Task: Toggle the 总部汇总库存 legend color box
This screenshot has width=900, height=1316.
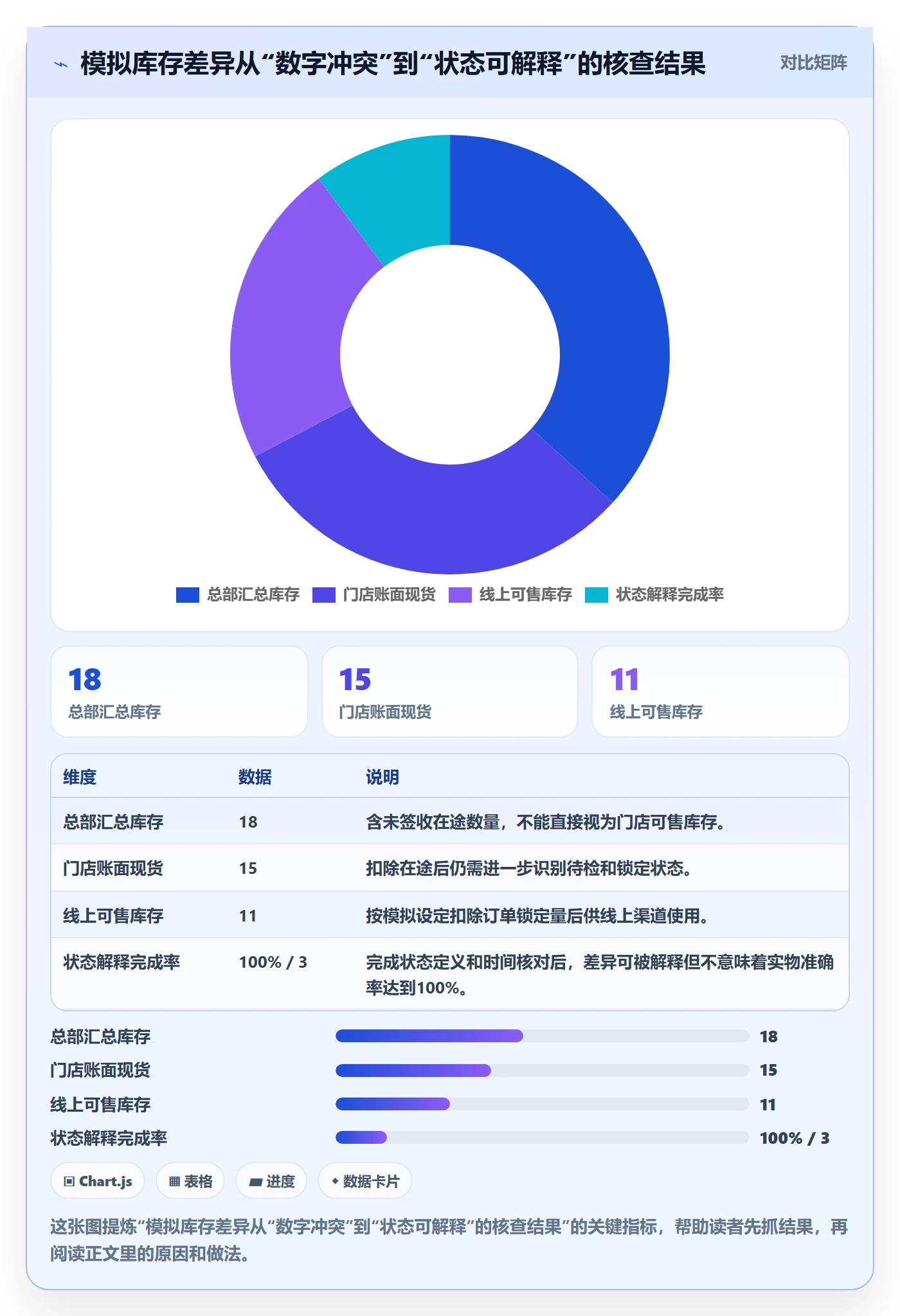Action: coord(187,595)
